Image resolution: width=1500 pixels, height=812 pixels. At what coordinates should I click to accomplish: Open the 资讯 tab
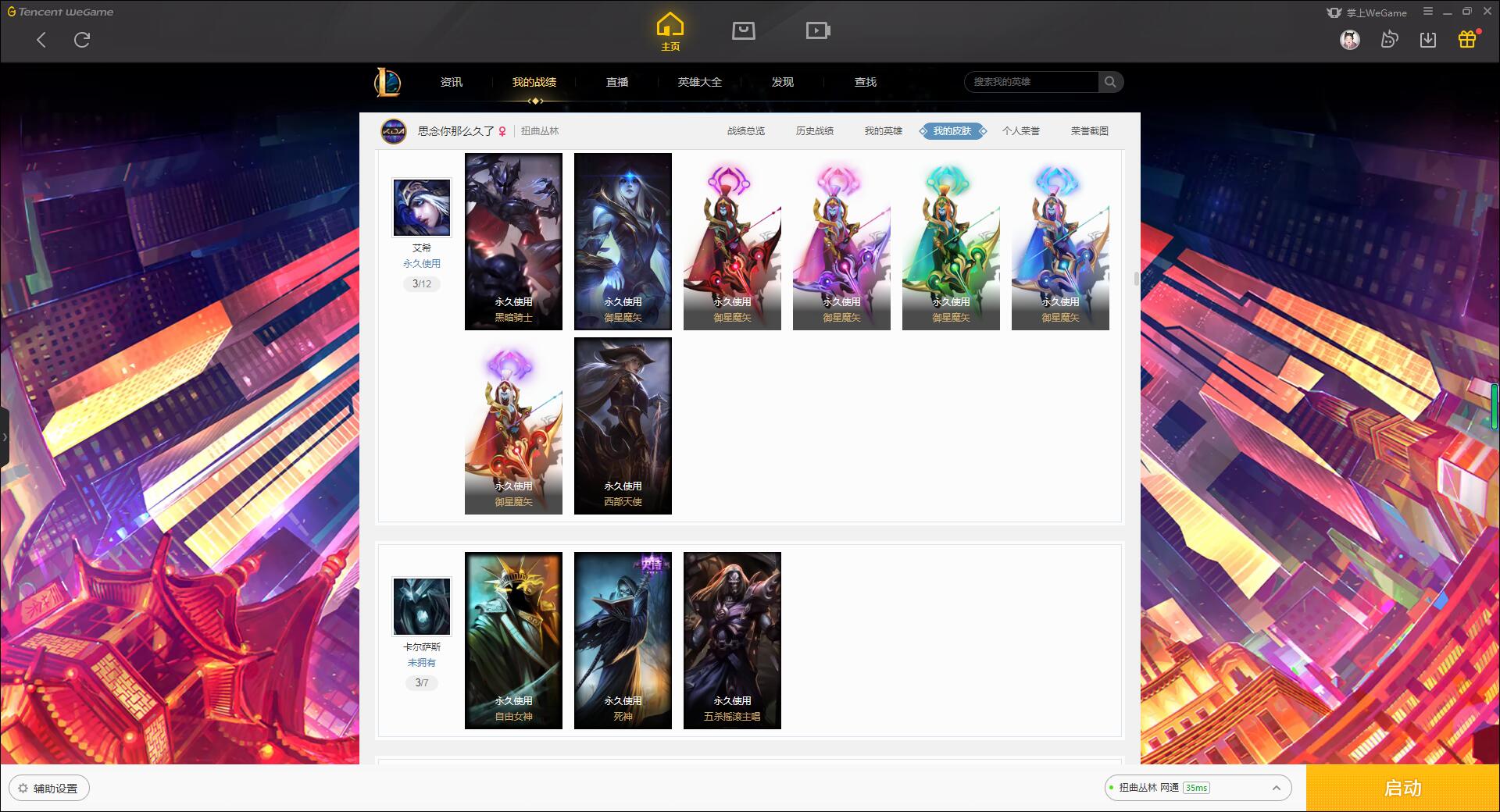(x=451, y=82)
